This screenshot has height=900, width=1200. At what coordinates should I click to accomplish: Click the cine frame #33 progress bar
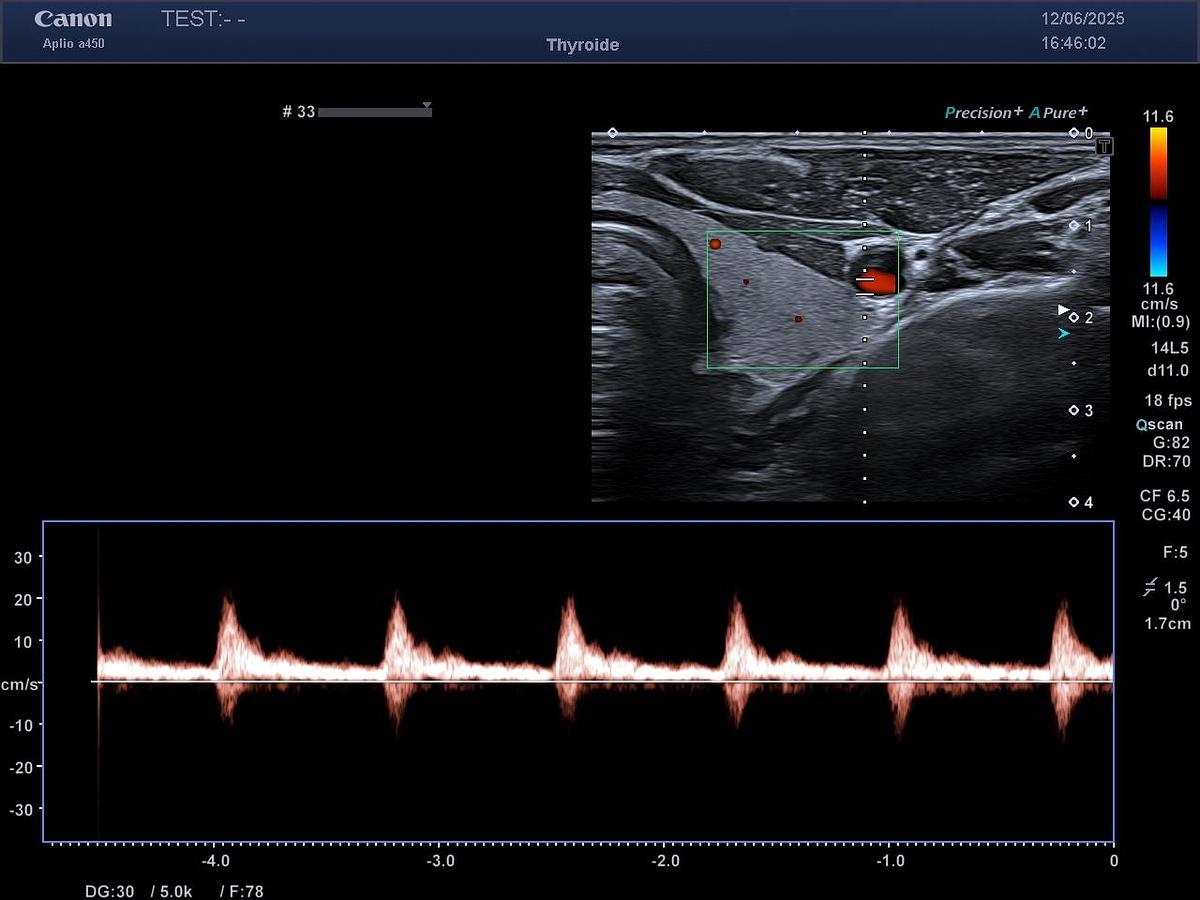pyautogui.click(x=374, y=113)
